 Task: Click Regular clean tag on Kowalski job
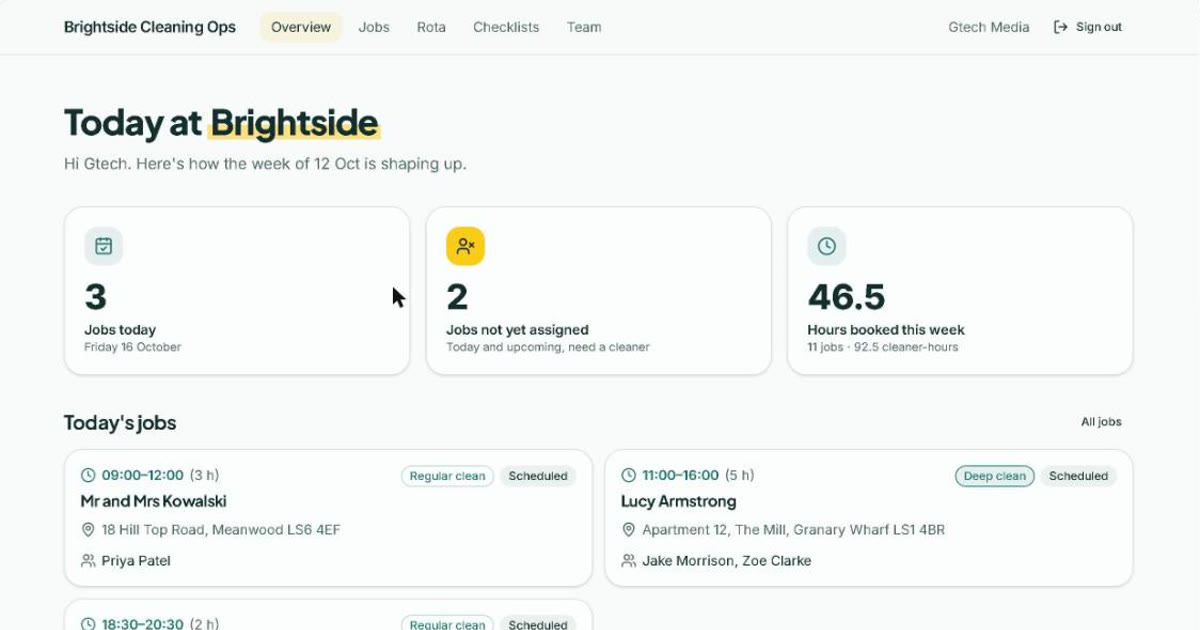pos(447,476)
